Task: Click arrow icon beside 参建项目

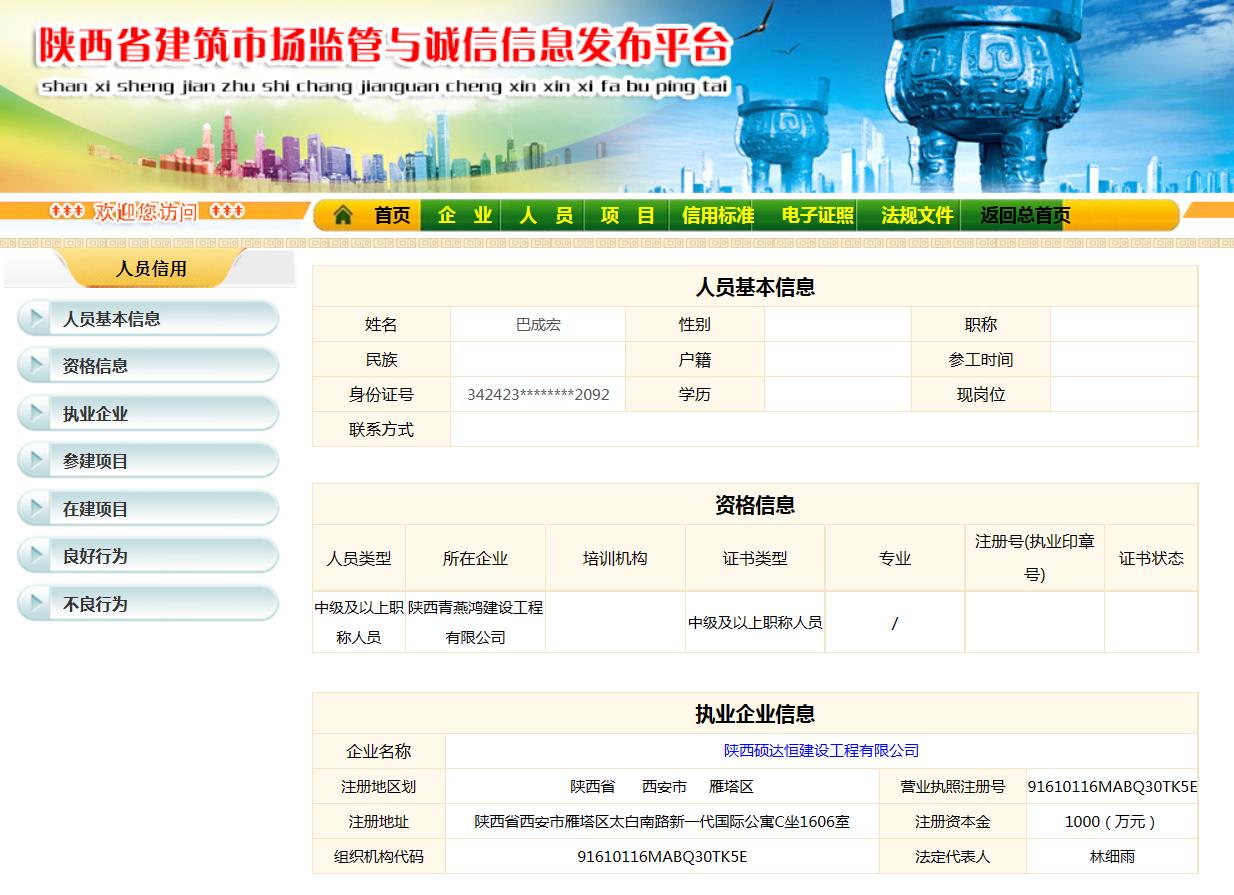Action: pos(36,461)
